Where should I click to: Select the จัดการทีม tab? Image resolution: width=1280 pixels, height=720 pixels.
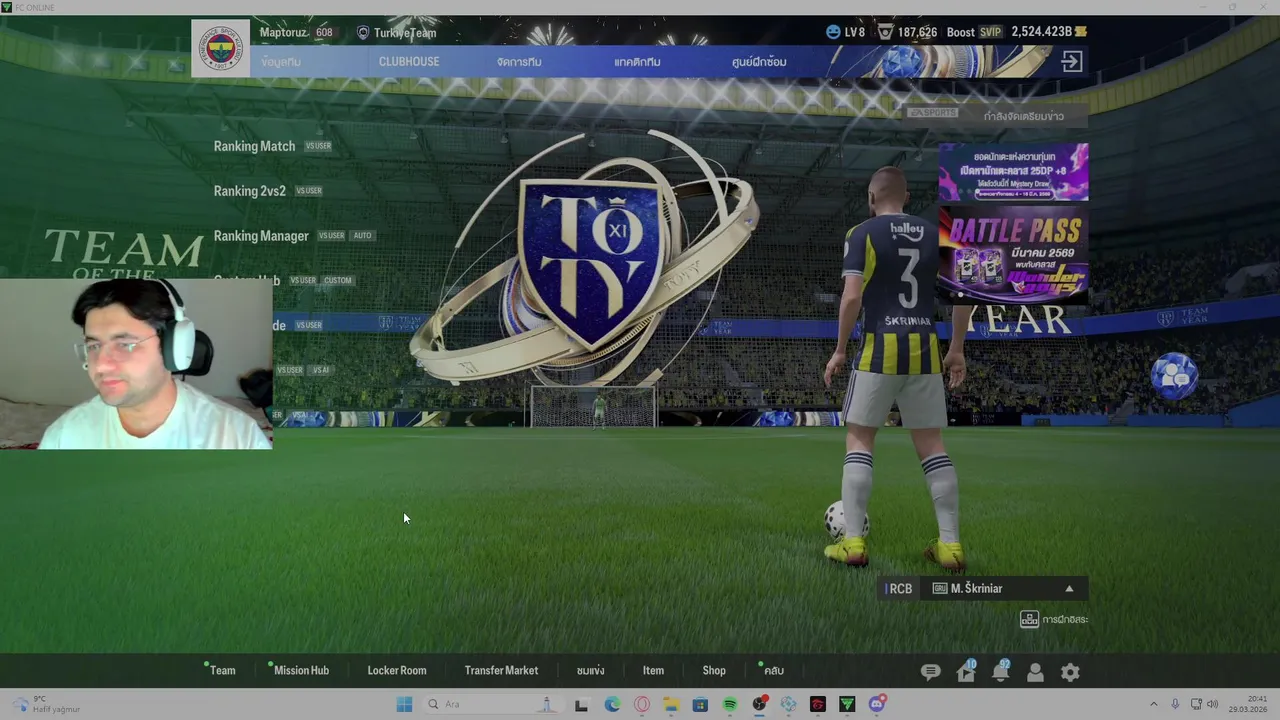click(519, 62)
